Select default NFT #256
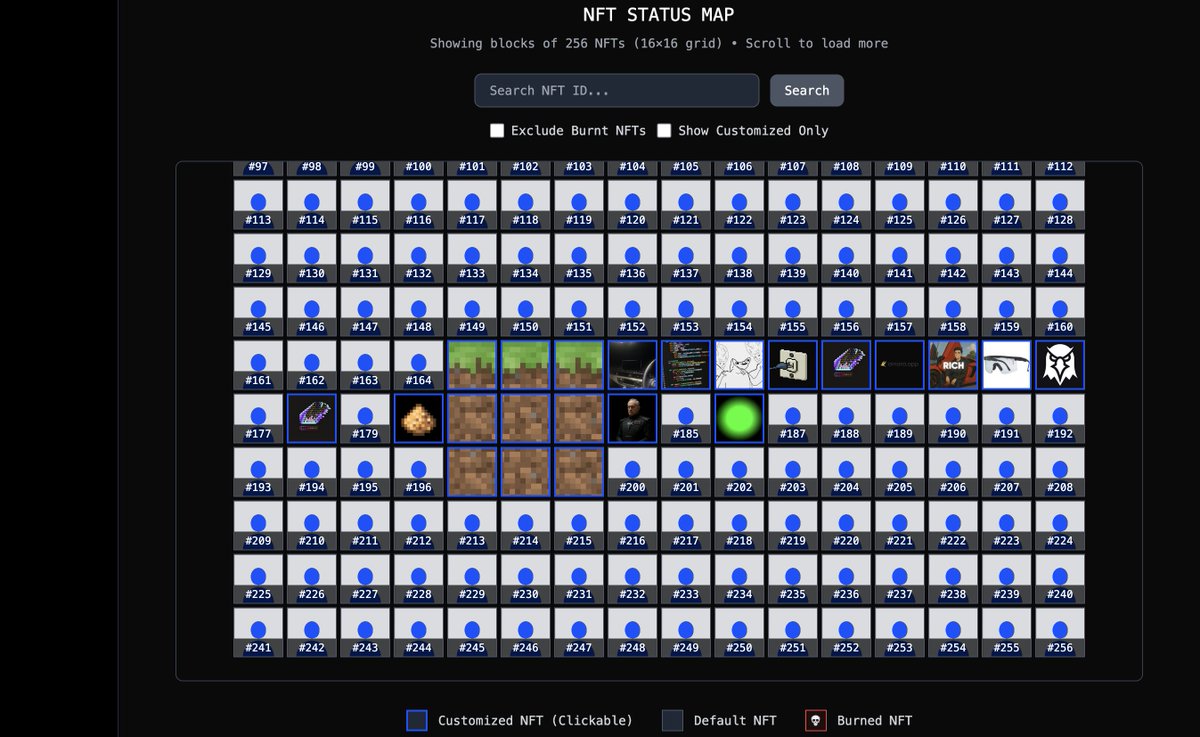Viewport: 1200px width, 737px height. pos(1060,632)
